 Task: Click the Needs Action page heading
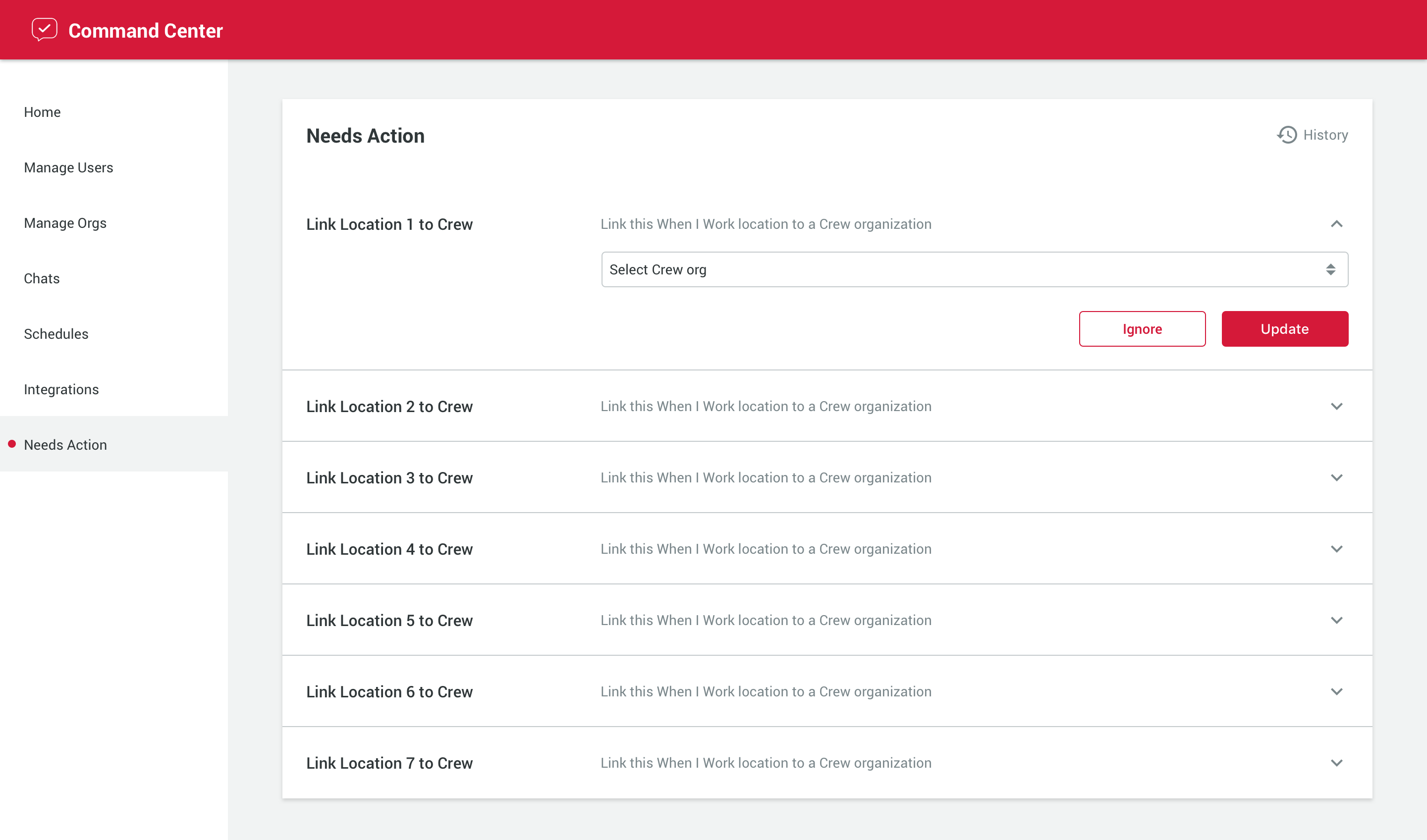[365, 136]
